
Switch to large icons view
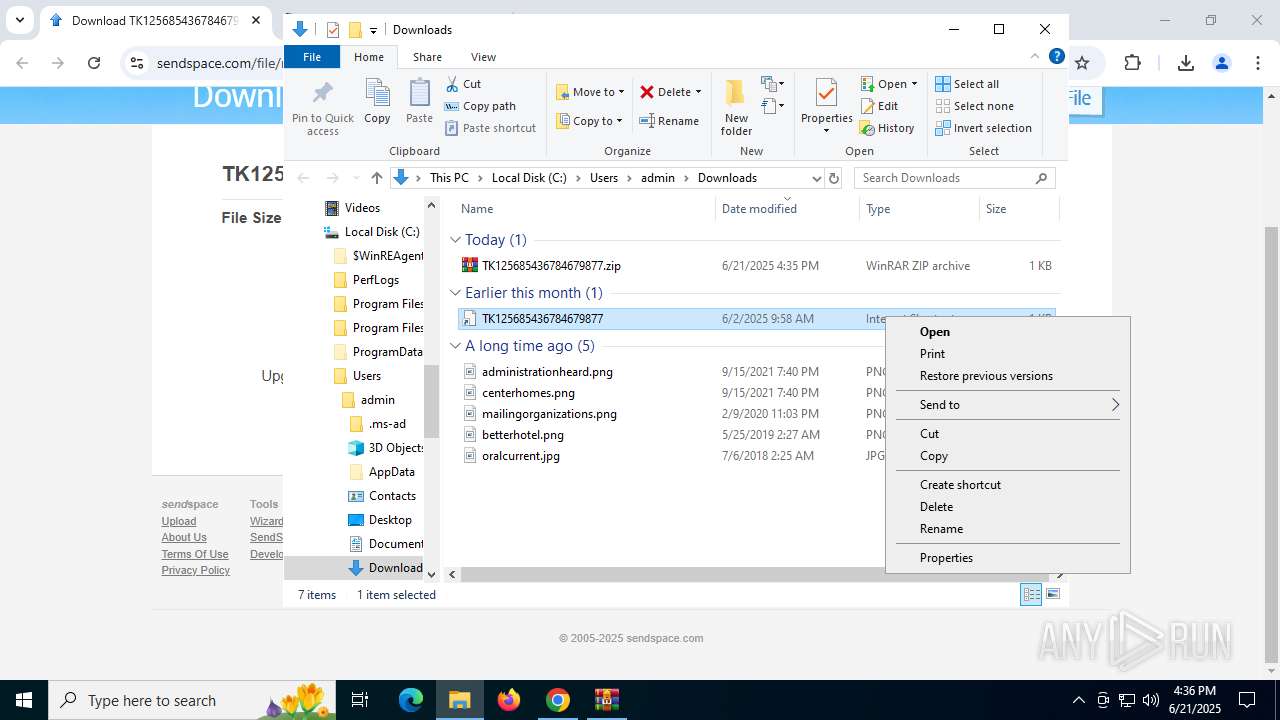(x=1053, y=595)
